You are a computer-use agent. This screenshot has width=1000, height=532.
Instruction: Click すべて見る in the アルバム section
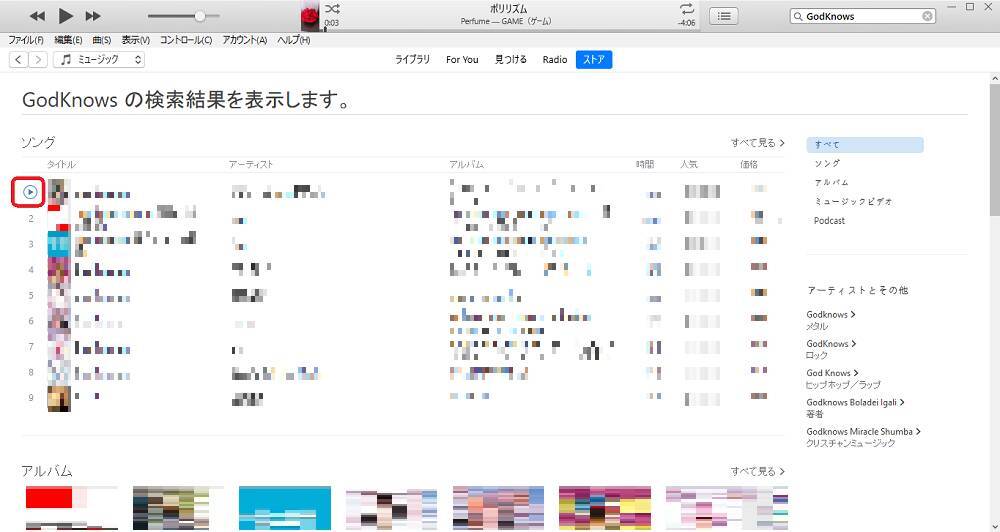[x=758, y=471]
